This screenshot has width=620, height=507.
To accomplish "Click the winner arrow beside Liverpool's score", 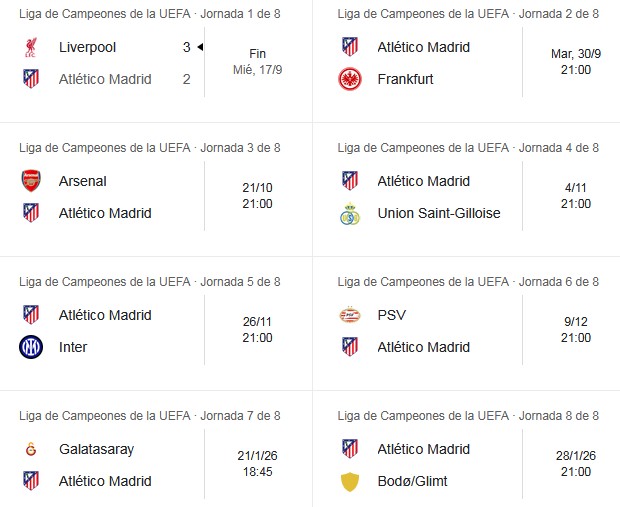I will tap(201, 47).
